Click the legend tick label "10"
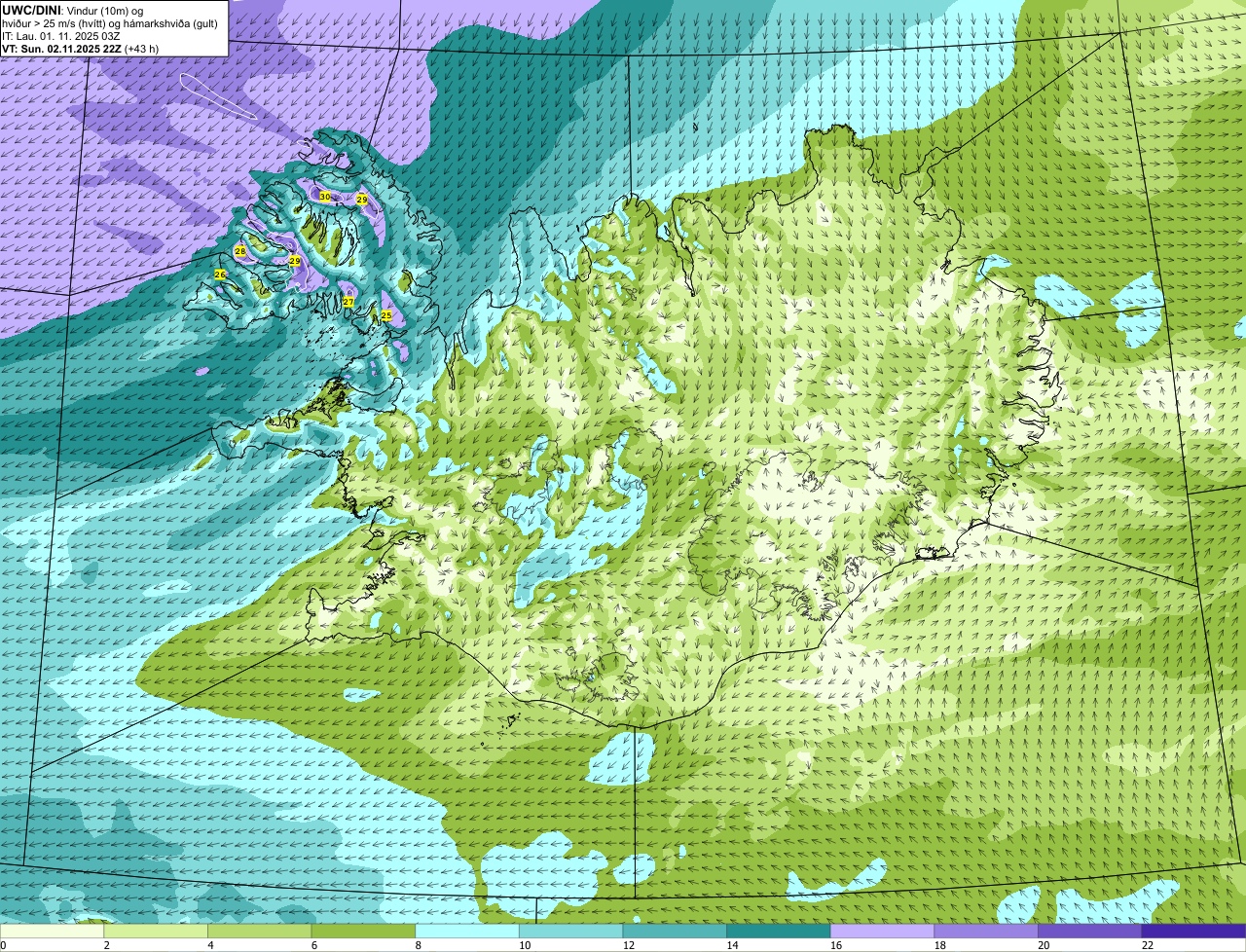This screenshot has width=1246, height=952. tap(525, 945)
